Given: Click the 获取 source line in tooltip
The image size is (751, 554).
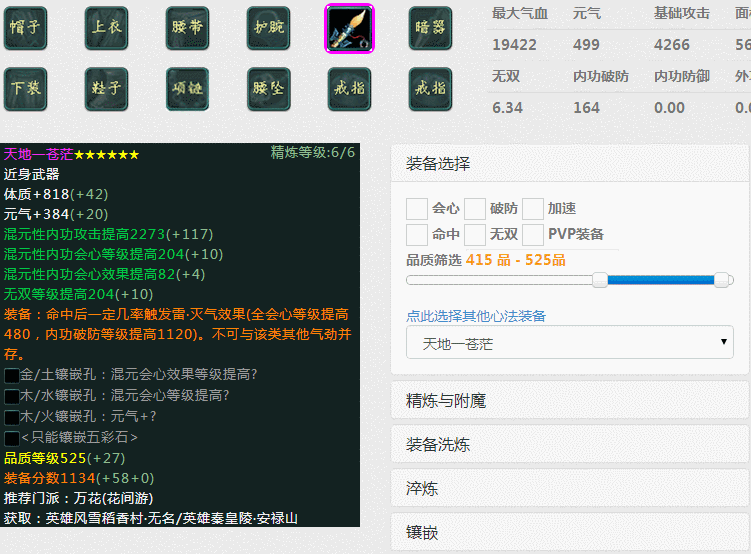Looking at the screenshot, I should (150, 518).
